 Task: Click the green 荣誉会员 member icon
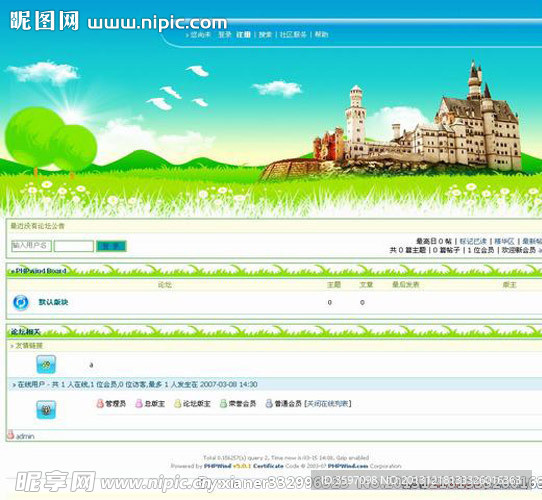coord(224,403)
